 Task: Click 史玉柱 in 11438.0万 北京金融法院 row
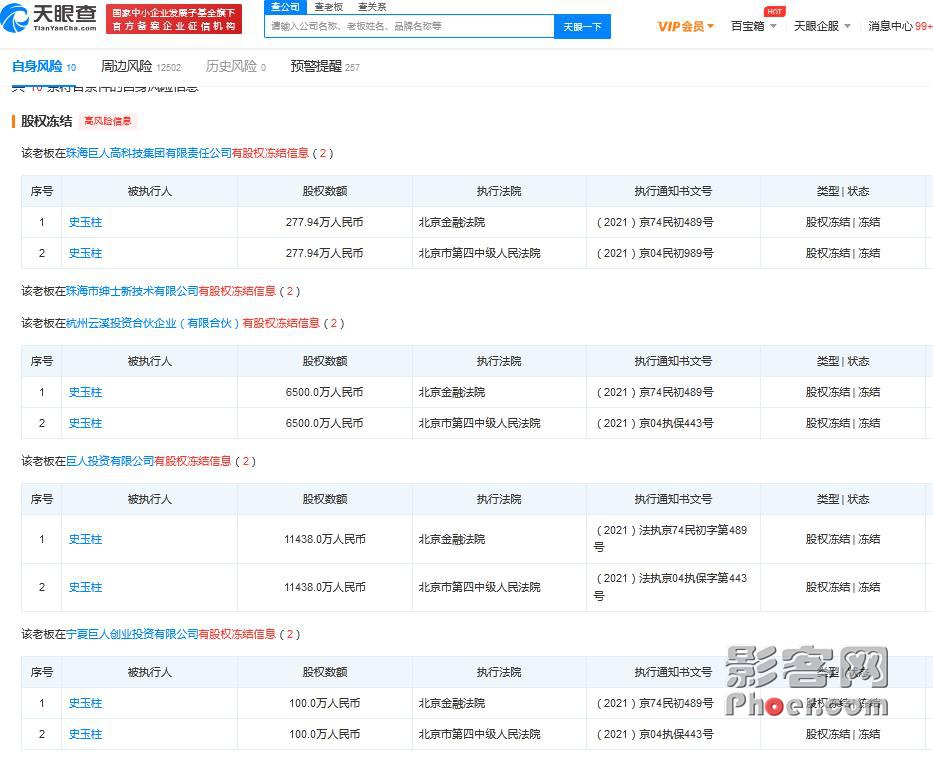pyautogui.click(x=86, y=540)
